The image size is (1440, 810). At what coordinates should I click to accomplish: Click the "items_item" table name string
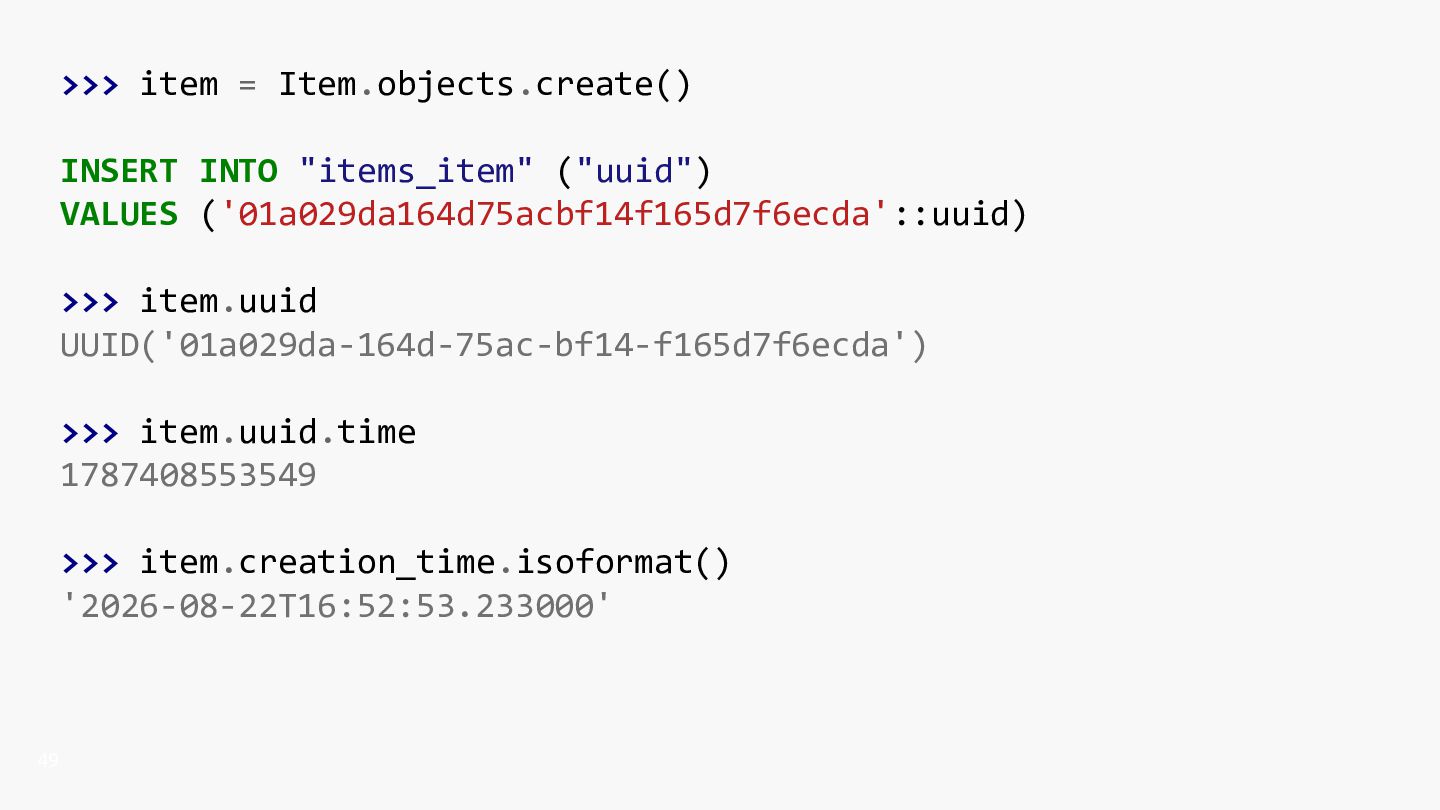[x=416, y=172]
